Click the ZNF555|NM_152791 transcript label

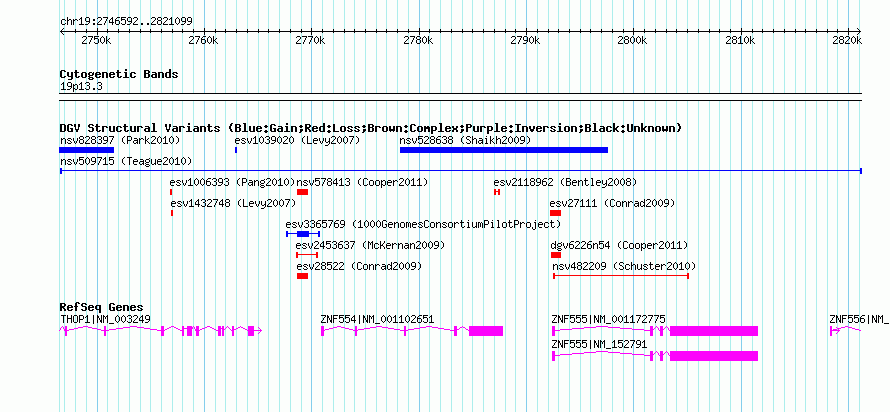599,344
